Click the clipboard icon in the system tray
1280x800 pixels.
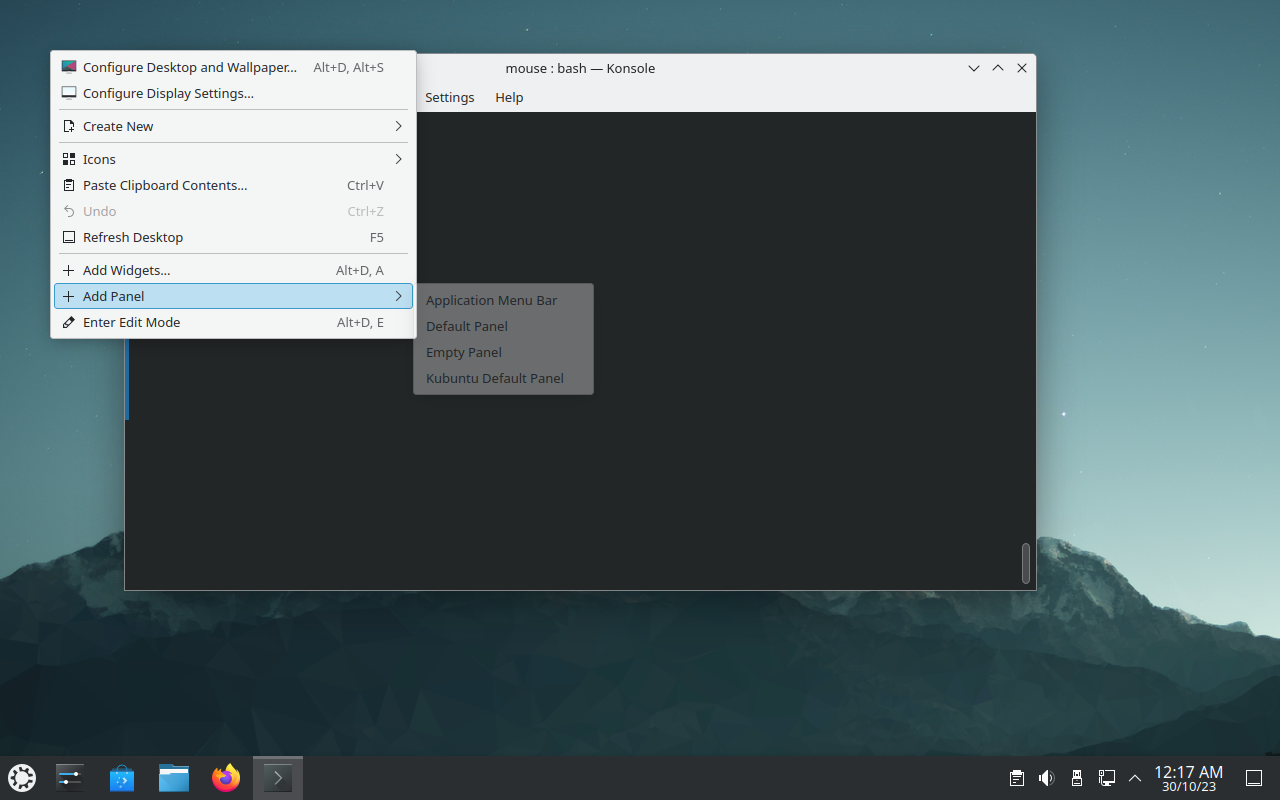[x=1016, y=778]
